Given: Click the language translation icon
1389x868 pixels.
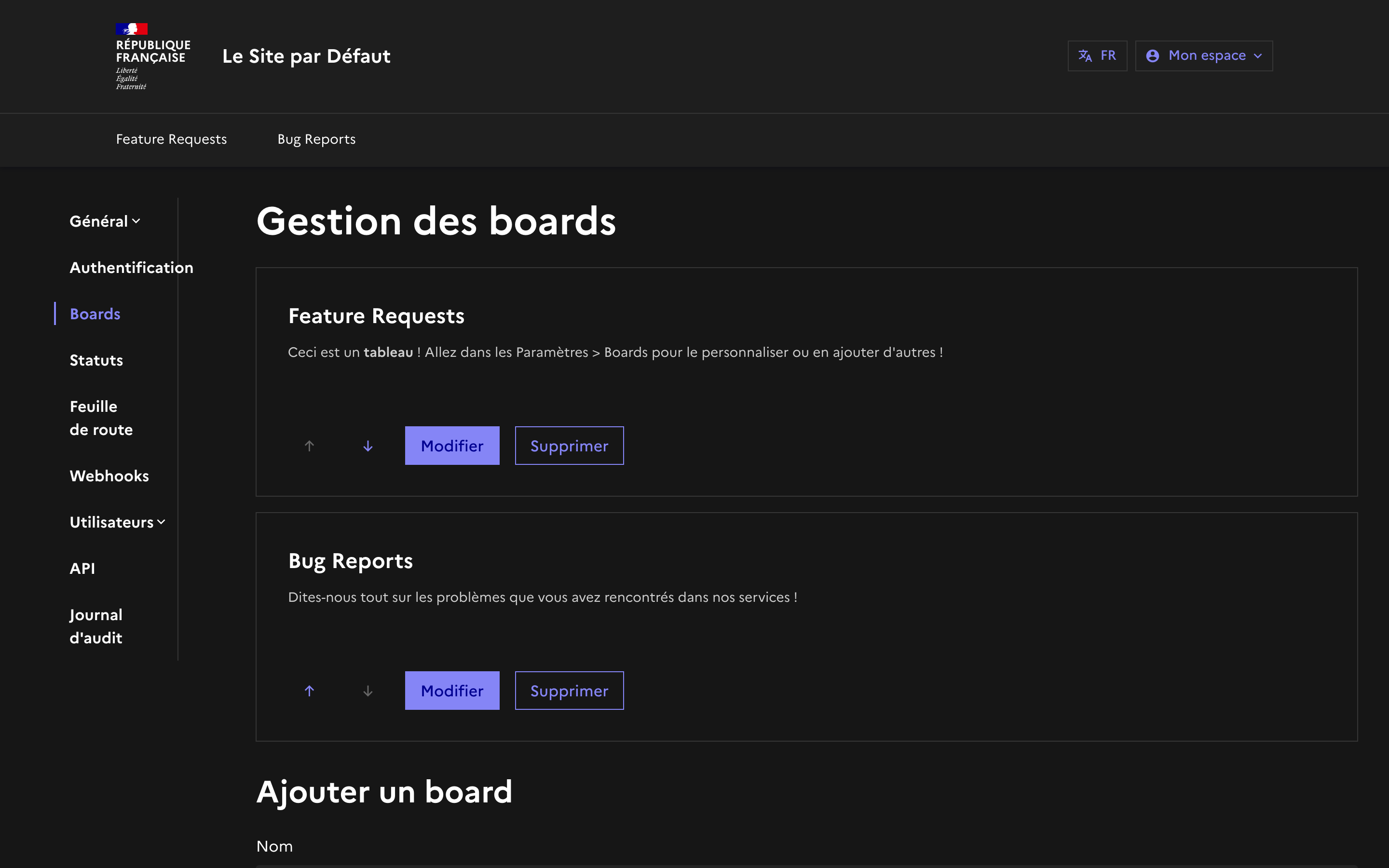Looking at the screenshot, I should pyautogui.click(x=1085, y=55).
